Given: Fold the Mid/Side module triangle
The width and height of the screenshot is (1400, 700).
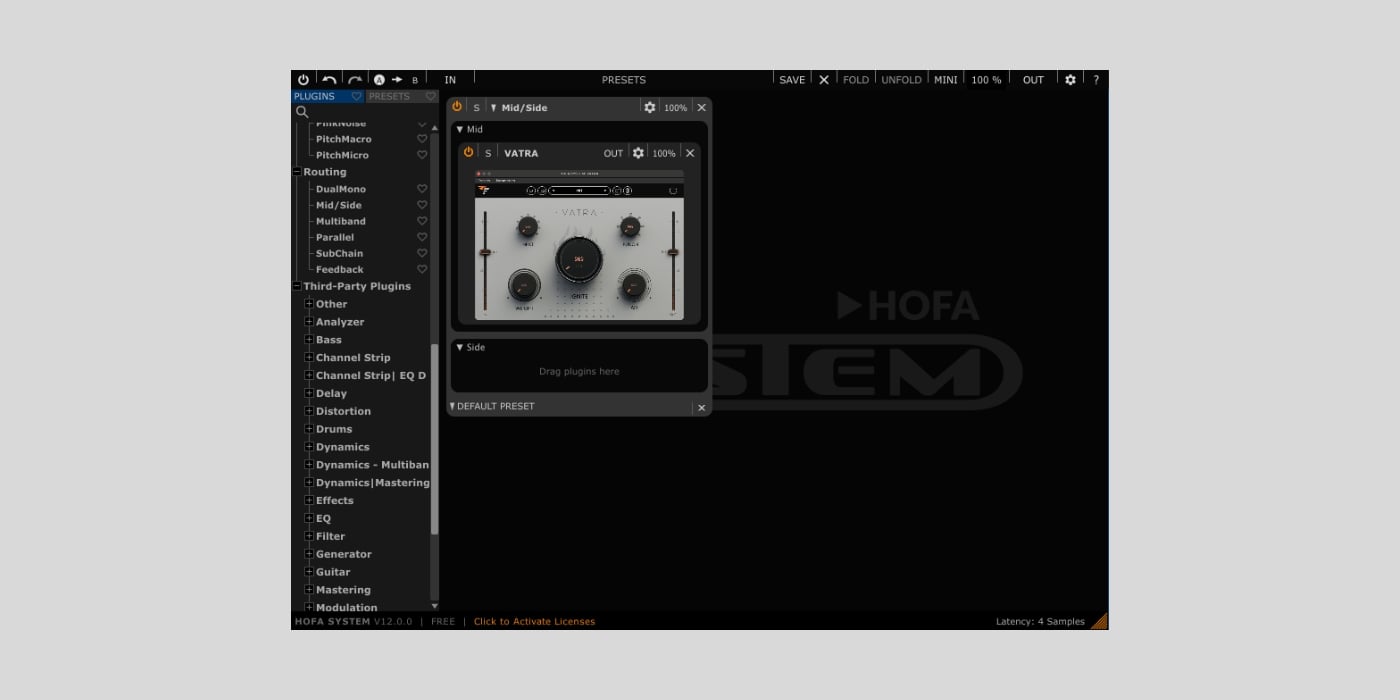Looking at the screenshot, I should (x=494, y=107).
